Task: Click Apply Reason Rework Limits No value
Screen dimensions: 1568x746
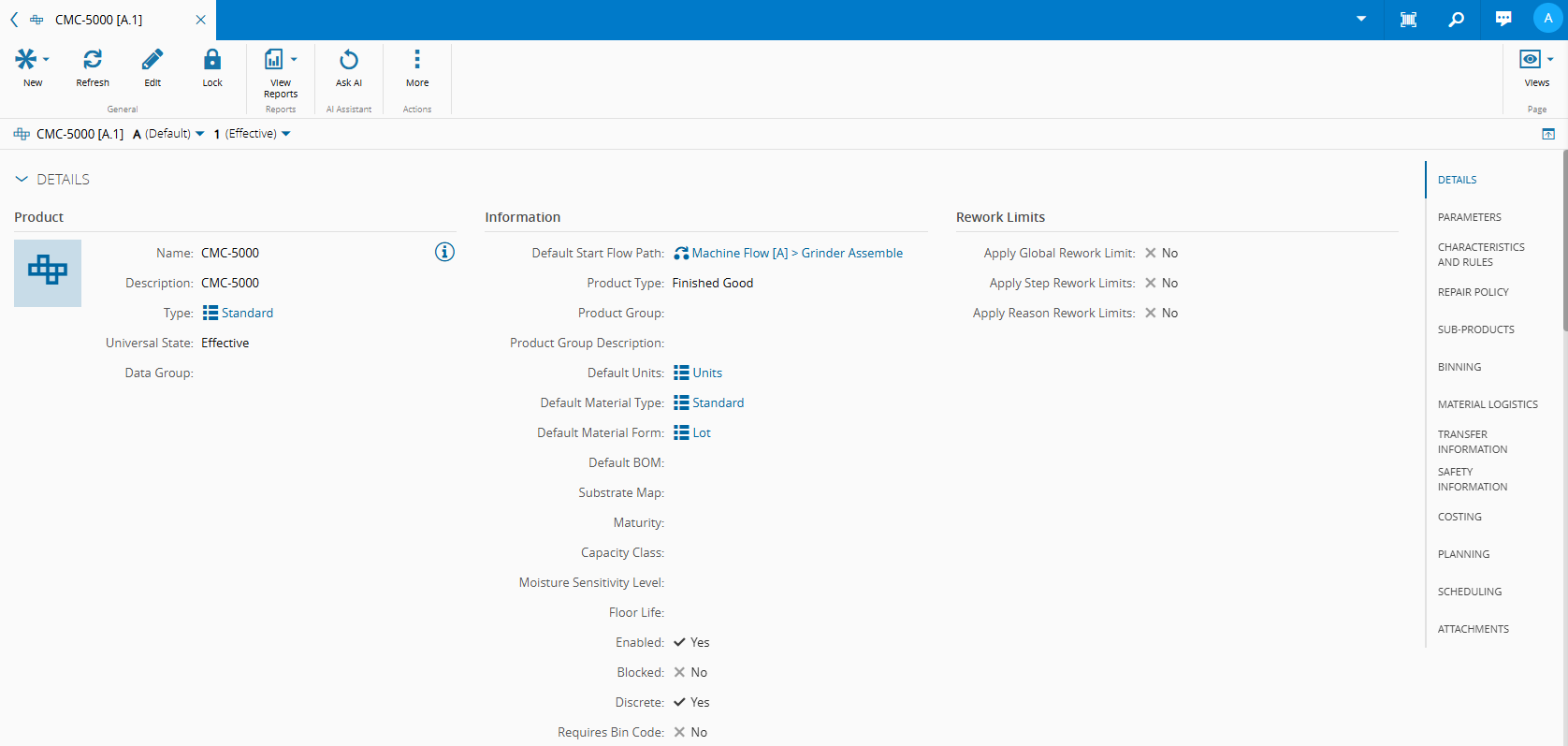Action: (x=1161, y=313)
